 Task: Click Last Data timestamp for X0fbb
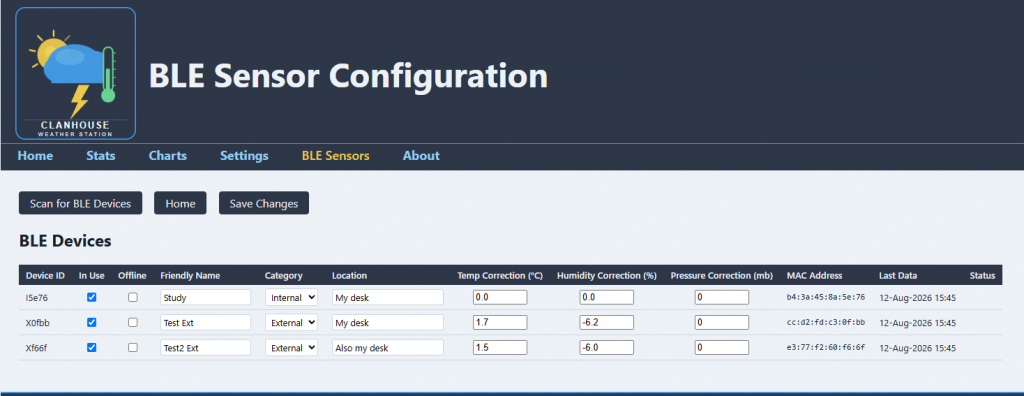[x=918, y=322]
